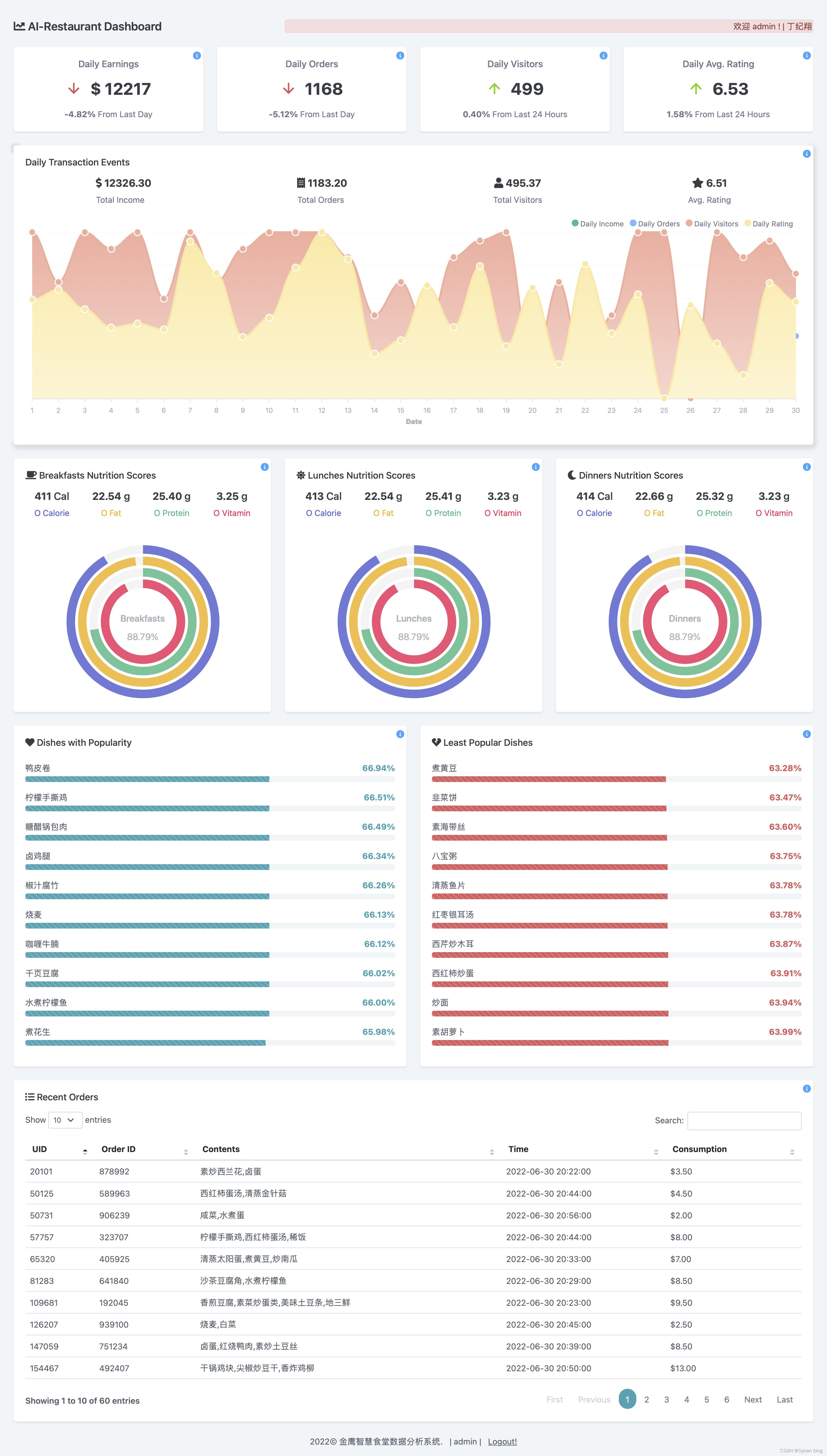Image resolution: width=827 pixels, height=1456 pixels.
Task: Open info icon of Breakfasts Nutrition Scores
Action: [x=264, y=467]
